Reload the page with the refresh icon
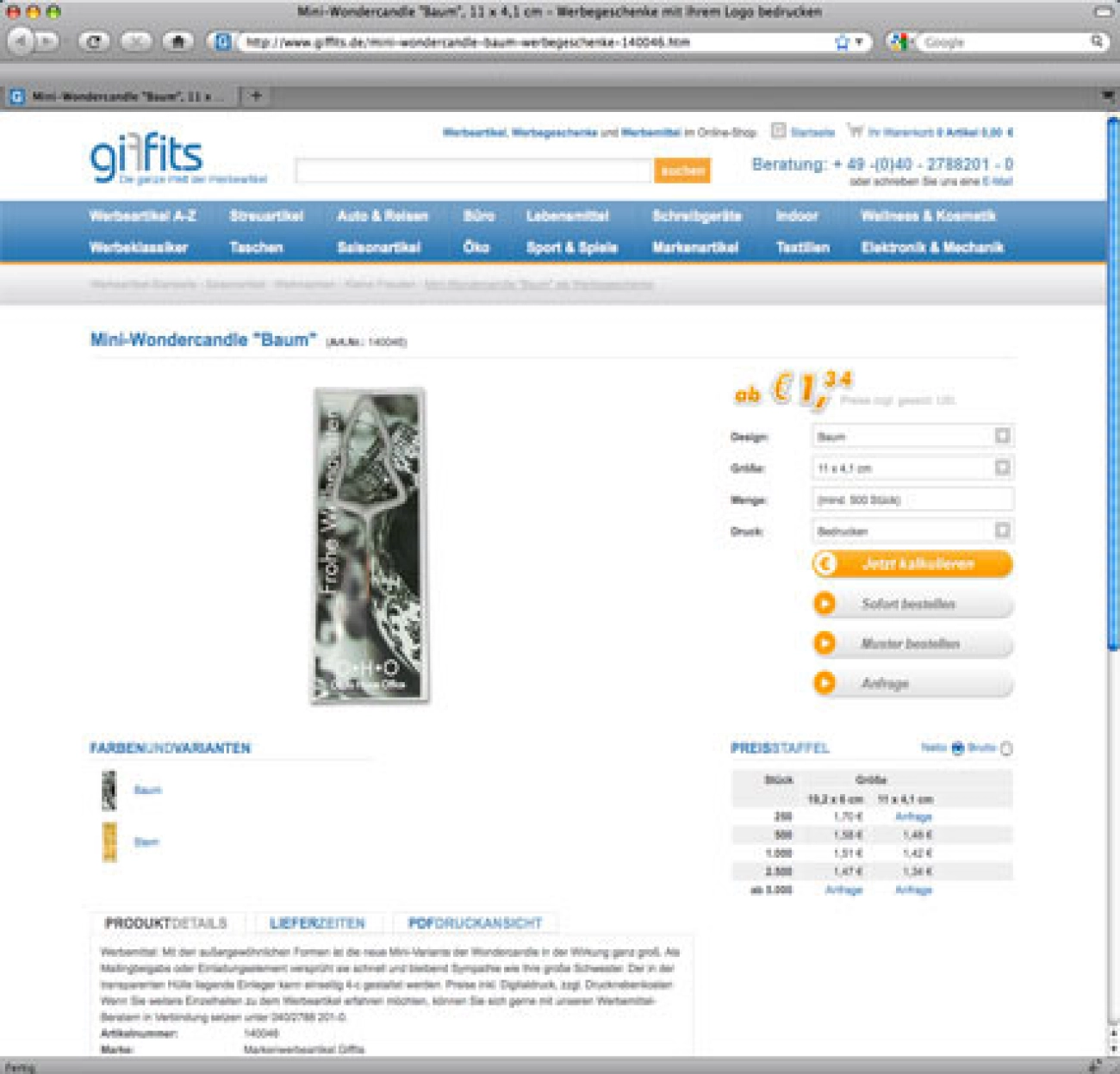The height and width of the screenshot is (1074, 1120). 94,41
